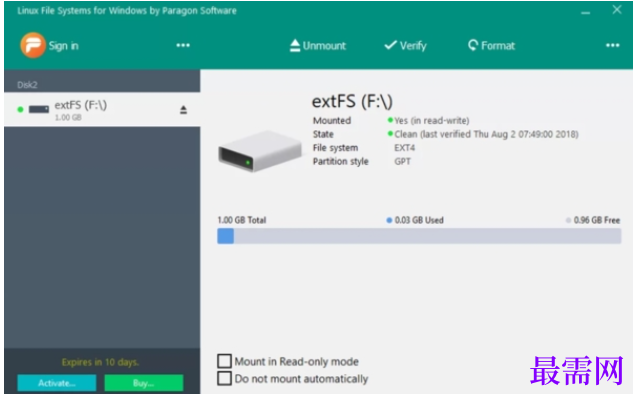Click the disk usage bar
This screenshot has width=642, height=402.
[419, 236]
